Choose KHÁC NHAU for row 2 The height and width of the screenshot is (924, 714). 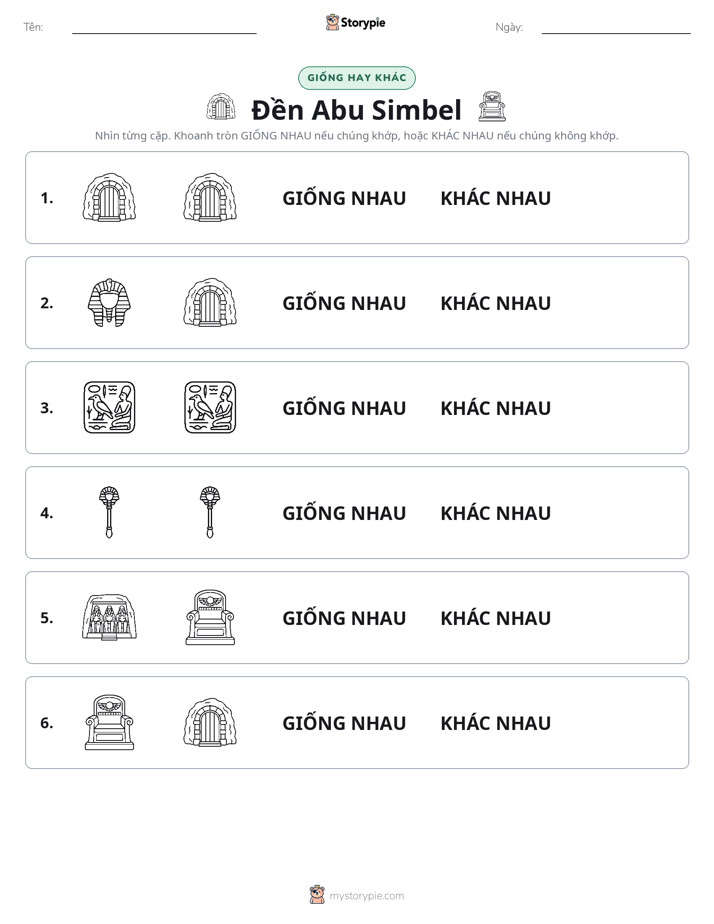(x=495, y=303)
